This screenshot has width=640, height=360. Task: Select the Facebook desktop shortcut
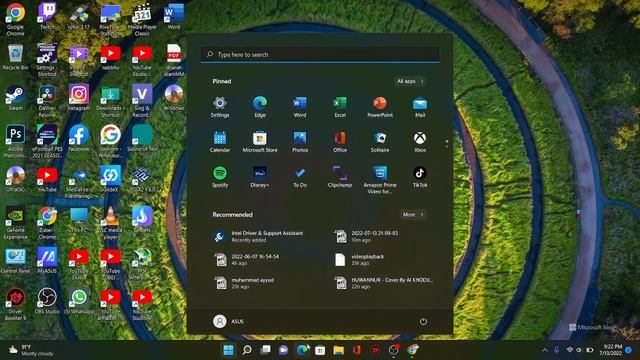79,138
